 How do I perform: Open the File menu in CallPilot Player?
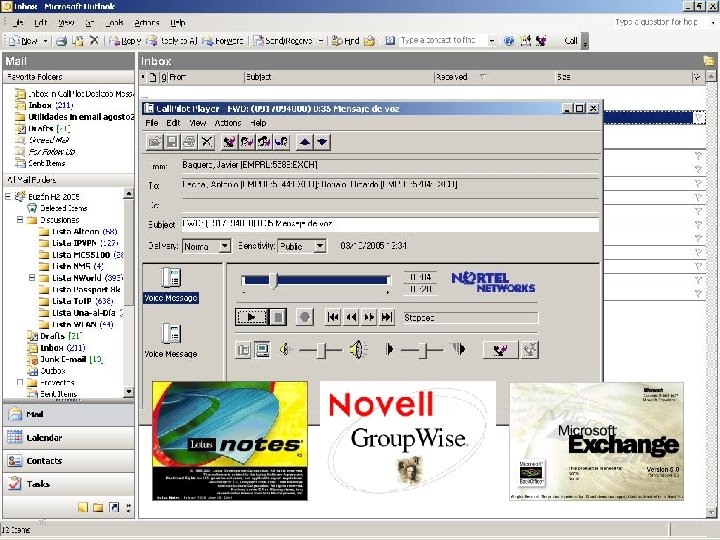pos(152,123)
